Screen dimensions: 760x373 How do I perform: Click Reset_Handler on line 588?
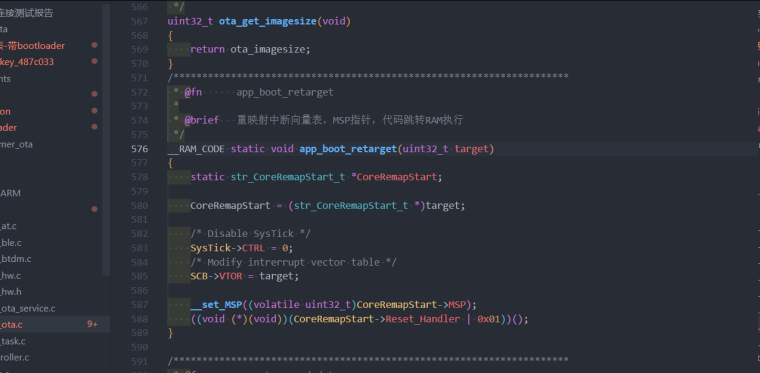click(423, 319)
